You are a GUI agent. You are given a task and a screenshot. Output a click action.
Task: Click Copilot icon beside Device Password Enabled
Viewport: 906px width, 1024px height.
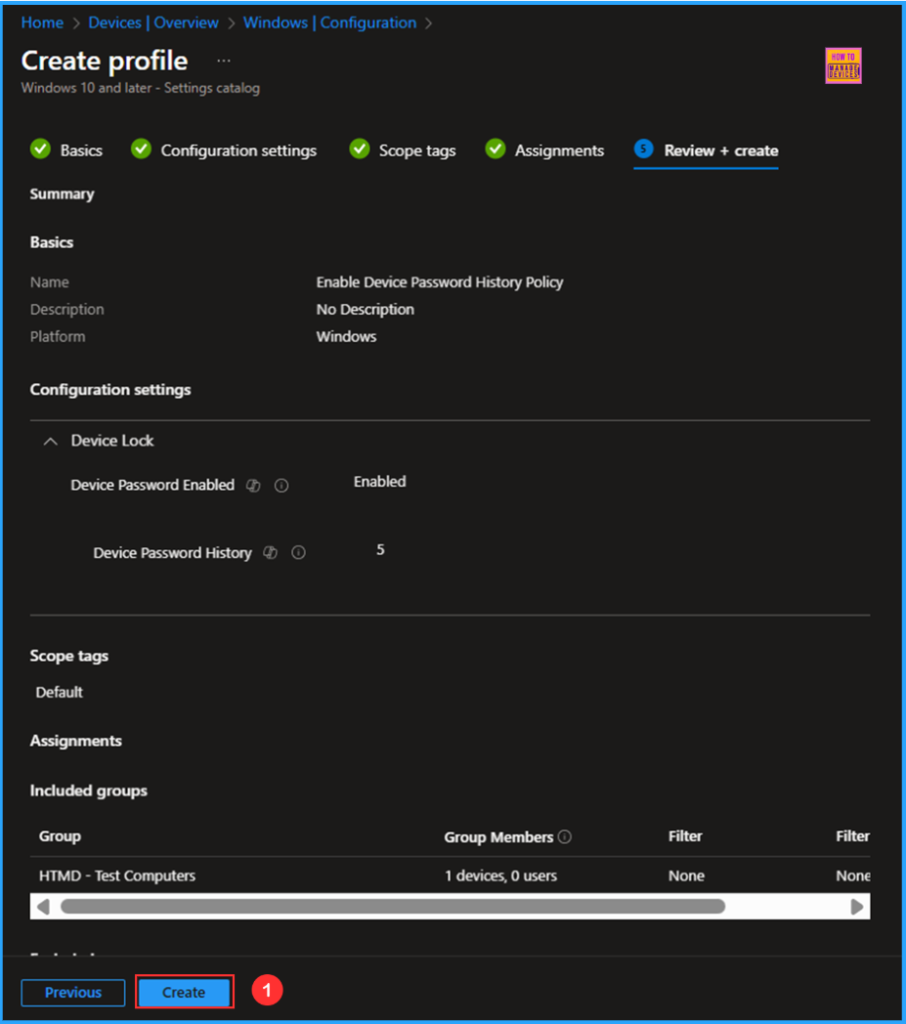[x=253, y=485]
